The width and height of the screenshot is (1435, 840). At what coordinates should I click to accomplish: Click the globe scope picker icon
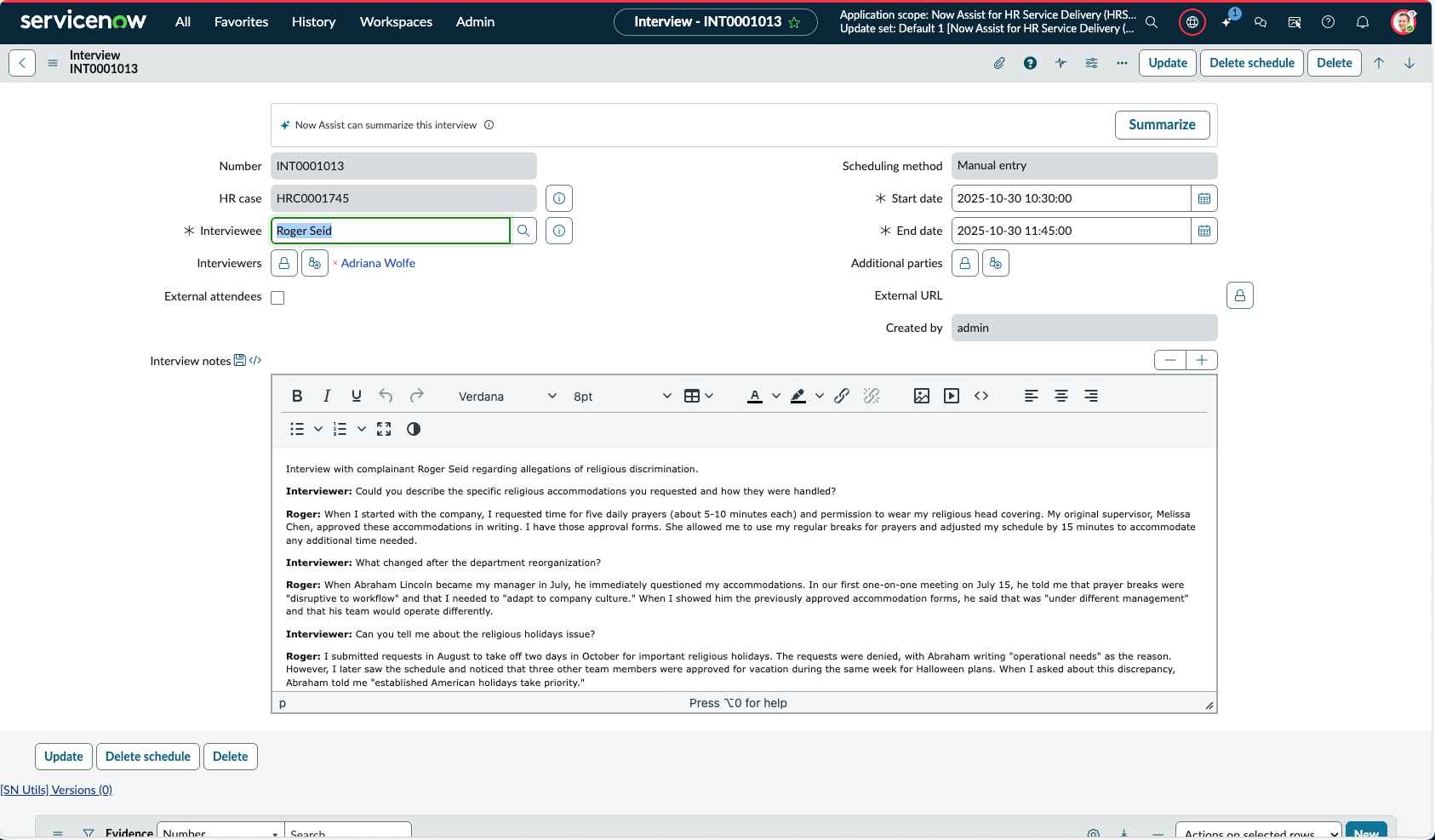[x=1192, y=22]
